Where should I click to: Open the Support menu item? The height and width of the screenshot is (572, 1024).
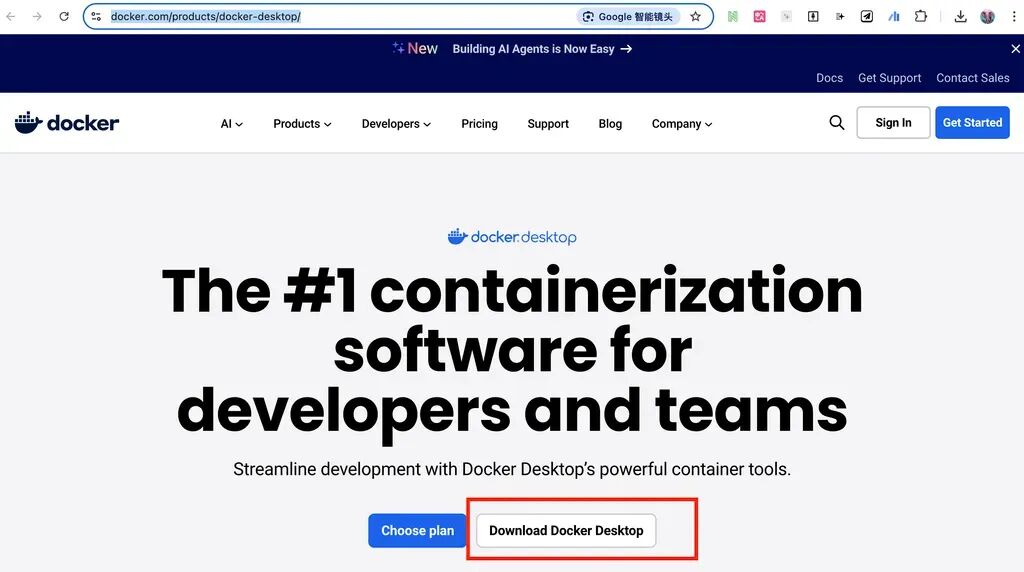tap(548, 124)
